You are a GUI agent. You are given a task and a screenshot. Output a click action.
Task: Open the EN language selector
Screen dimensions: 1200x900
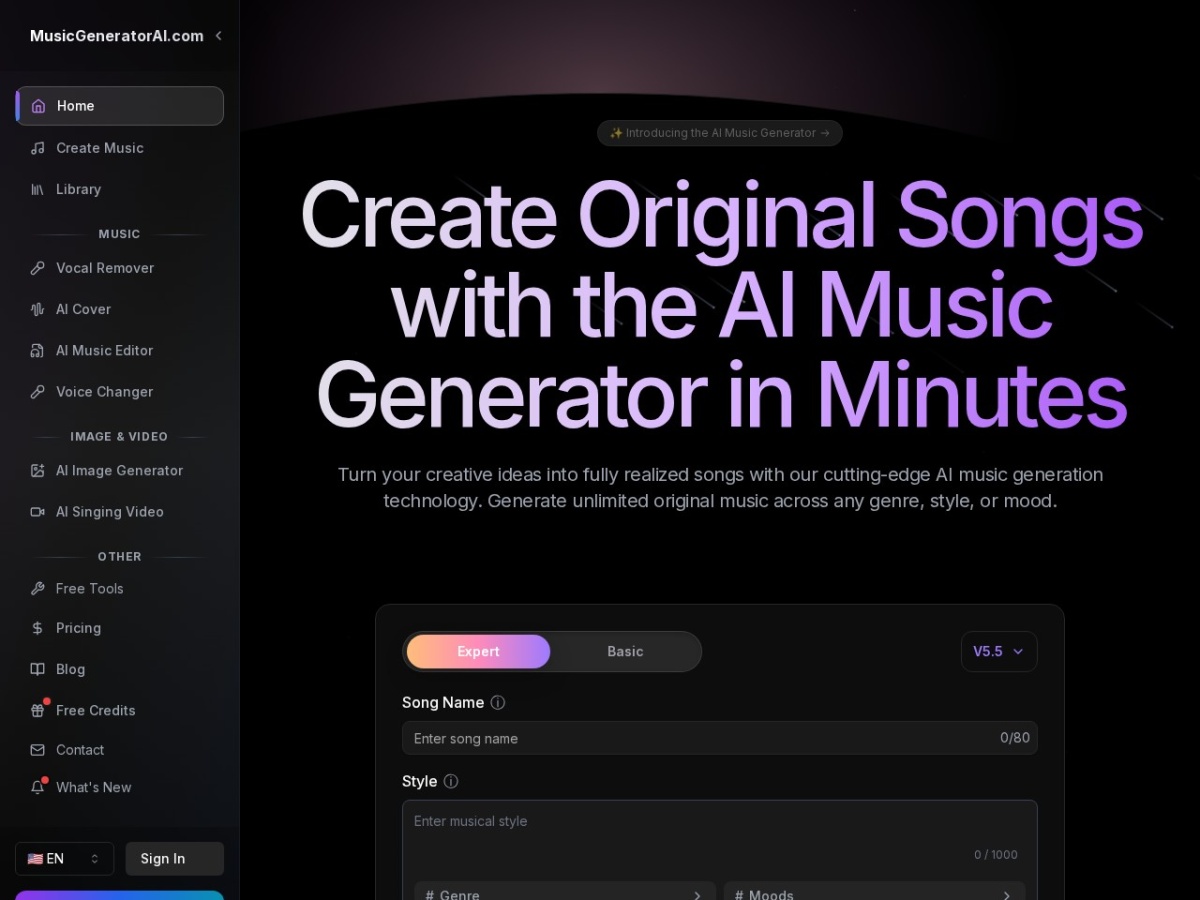pyautogui.click(x=65, y=859)
